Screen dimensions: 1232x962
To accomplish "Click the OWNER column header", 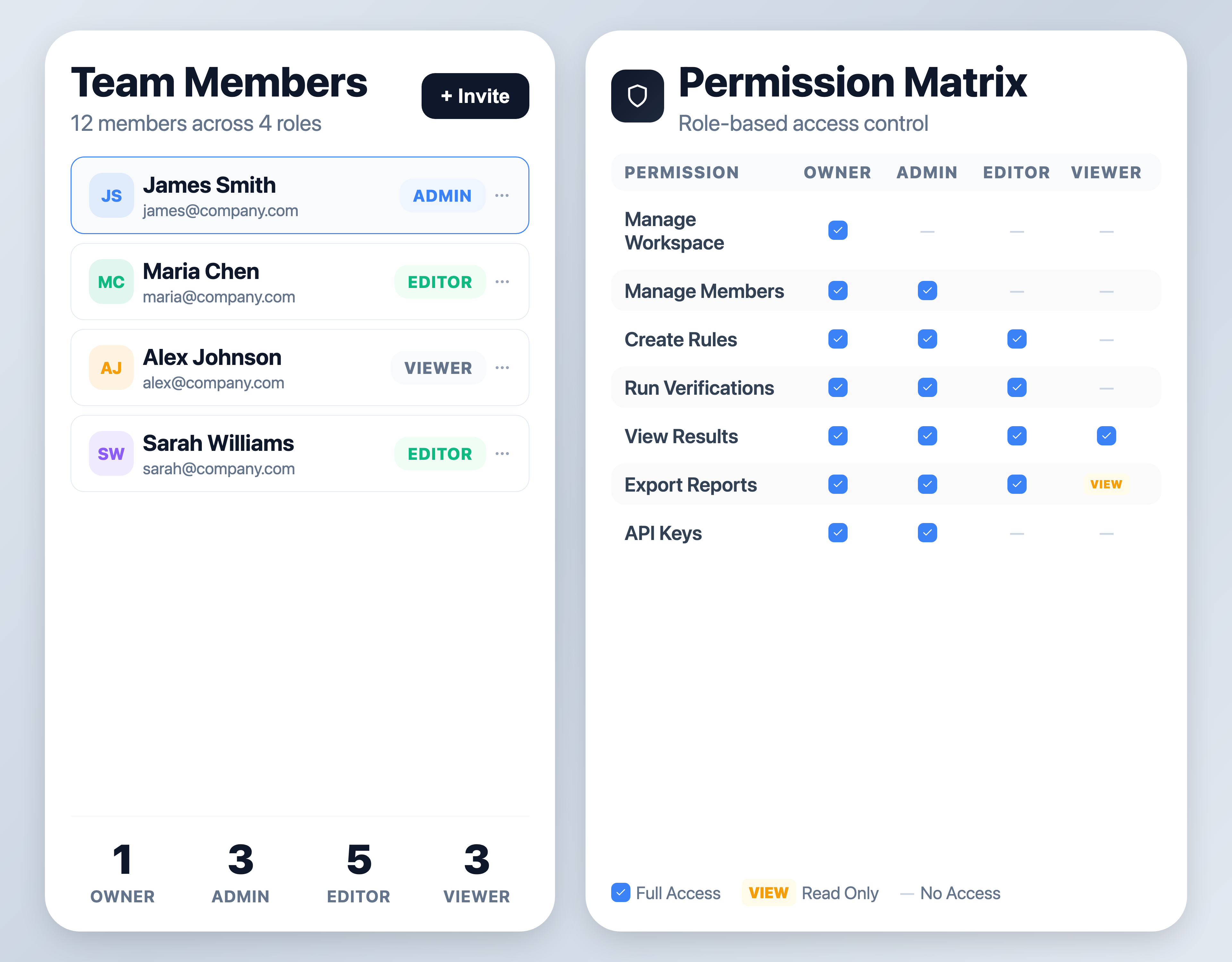I will click(x=837, y=173).
